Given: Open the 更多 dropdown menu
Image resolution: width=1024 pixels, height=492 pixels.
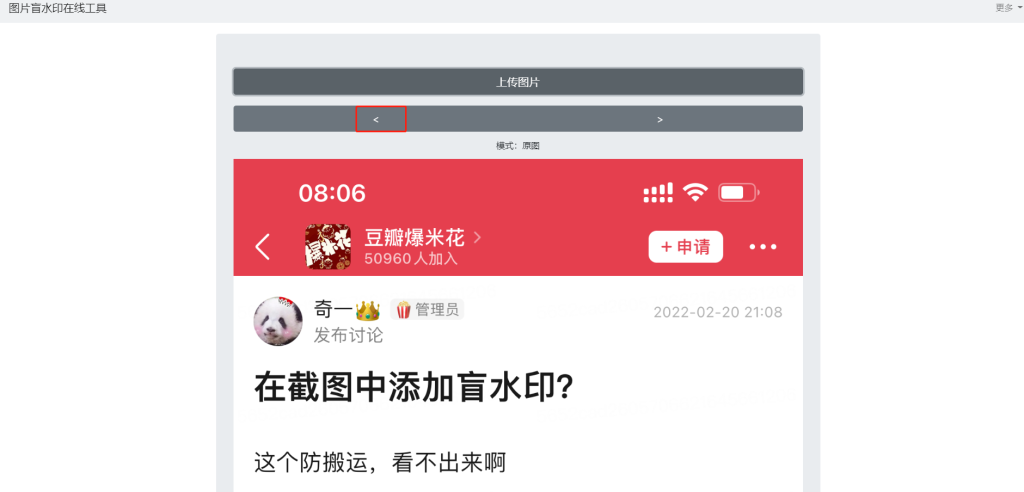Looking at the screenshot, I should pos(1008,8).
